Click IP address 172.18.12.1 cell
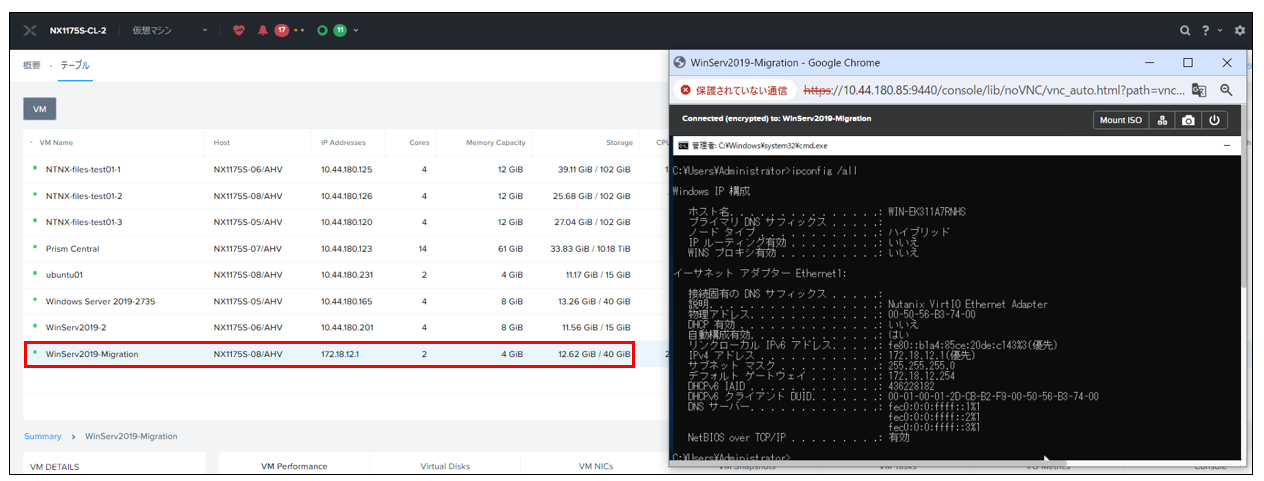The width and height of the screenshot is (1264, 481). (x=340, y=354)
